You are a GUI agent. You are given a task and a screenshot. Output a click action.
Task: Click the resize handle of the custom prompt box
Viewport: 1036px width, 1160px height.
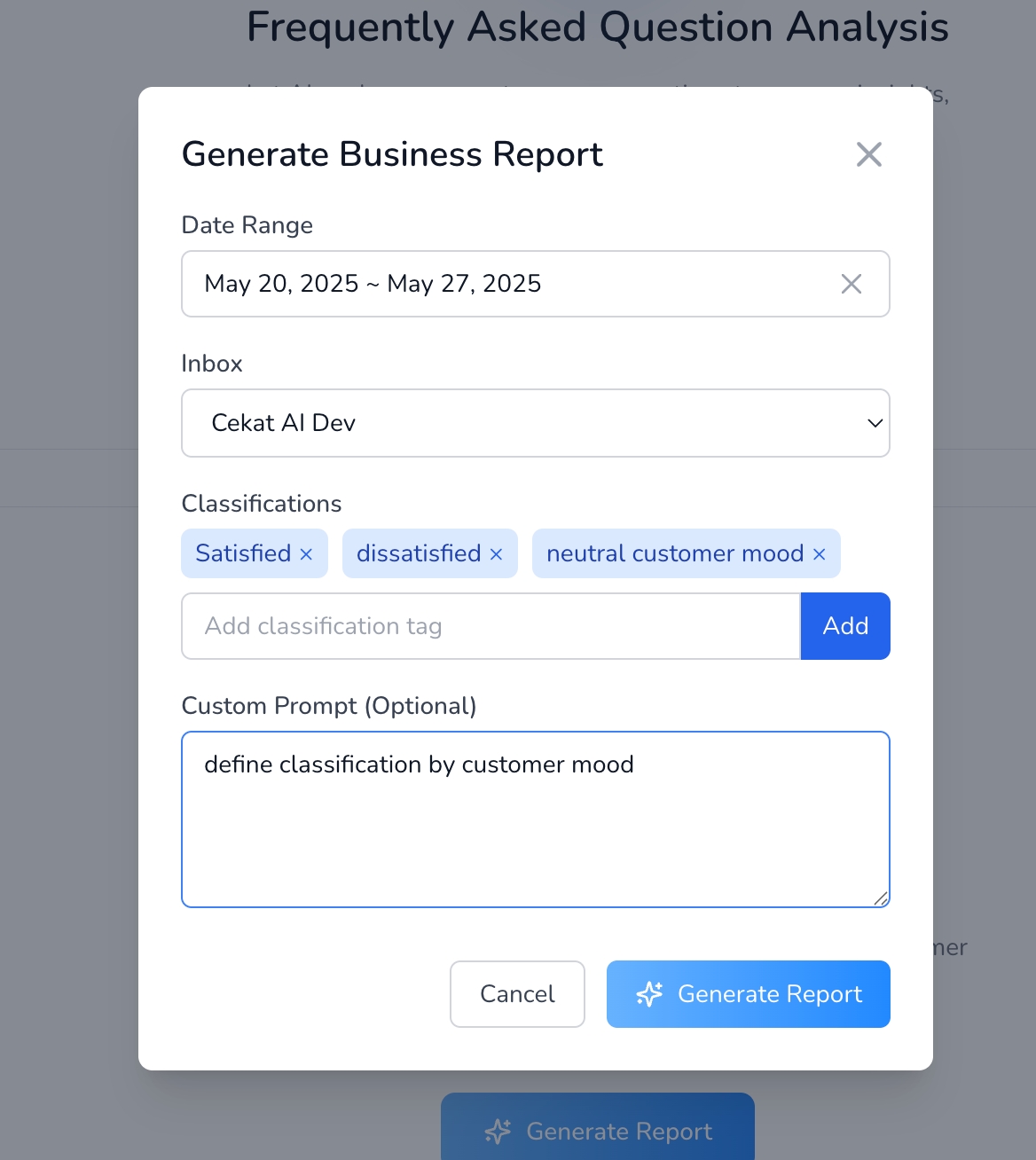click(880, 898)
